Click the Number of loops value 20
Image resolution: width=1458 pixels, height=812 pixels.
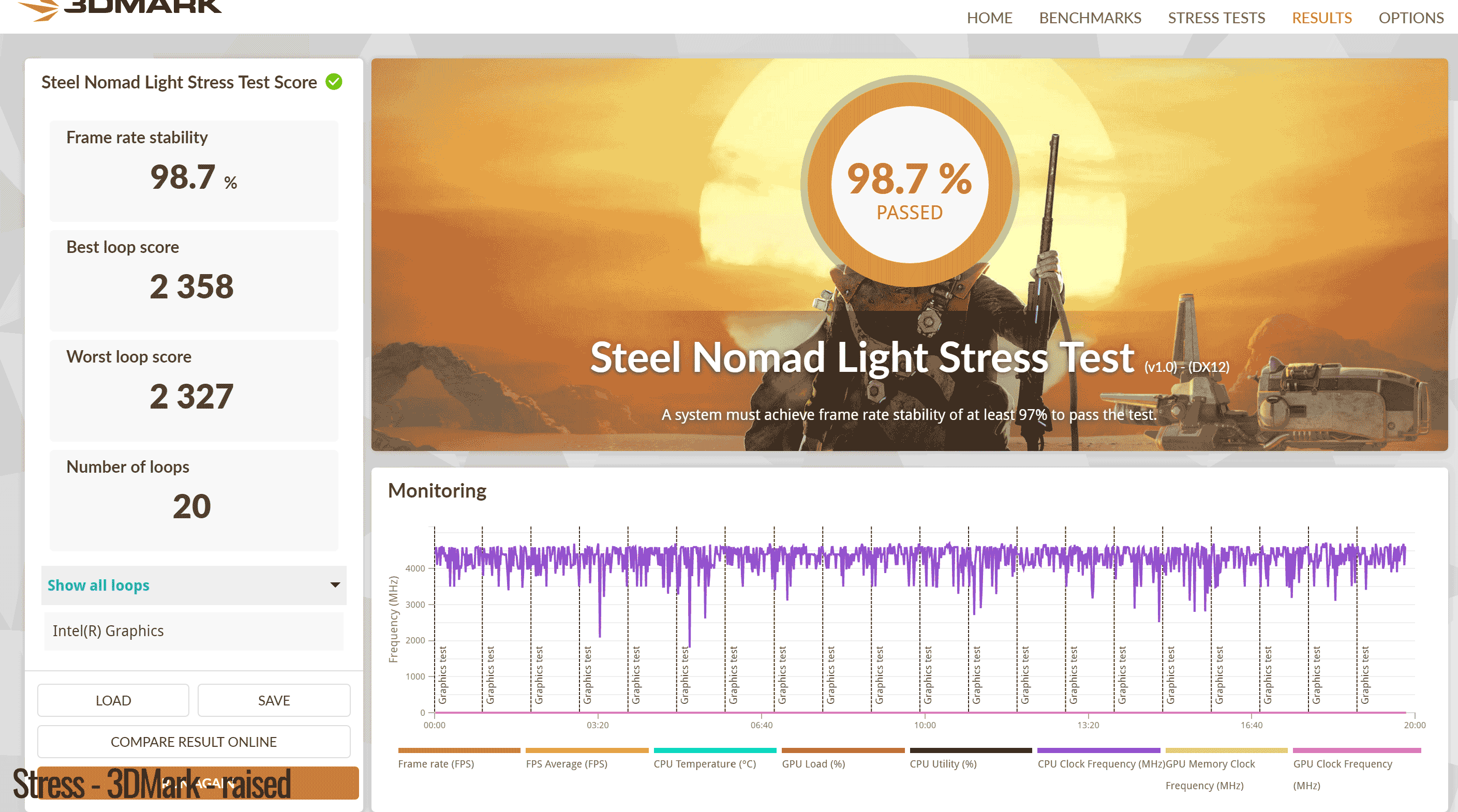tap(192, 506)
